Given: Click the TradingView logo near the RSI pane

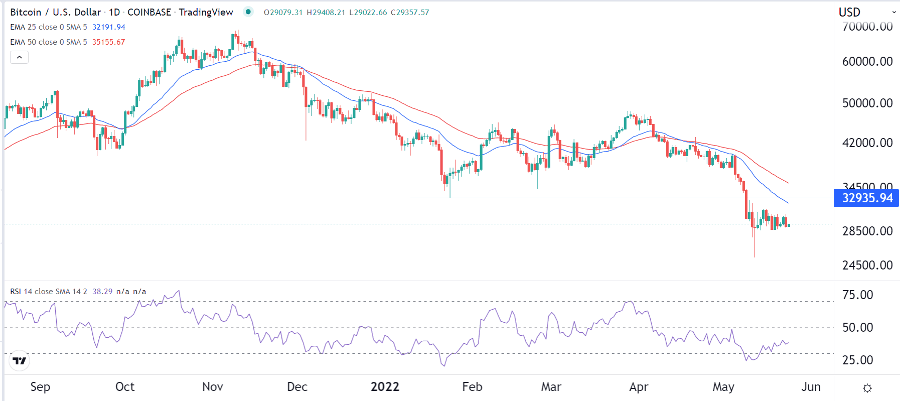Looking at the screenshot, I should click(20, 361).
